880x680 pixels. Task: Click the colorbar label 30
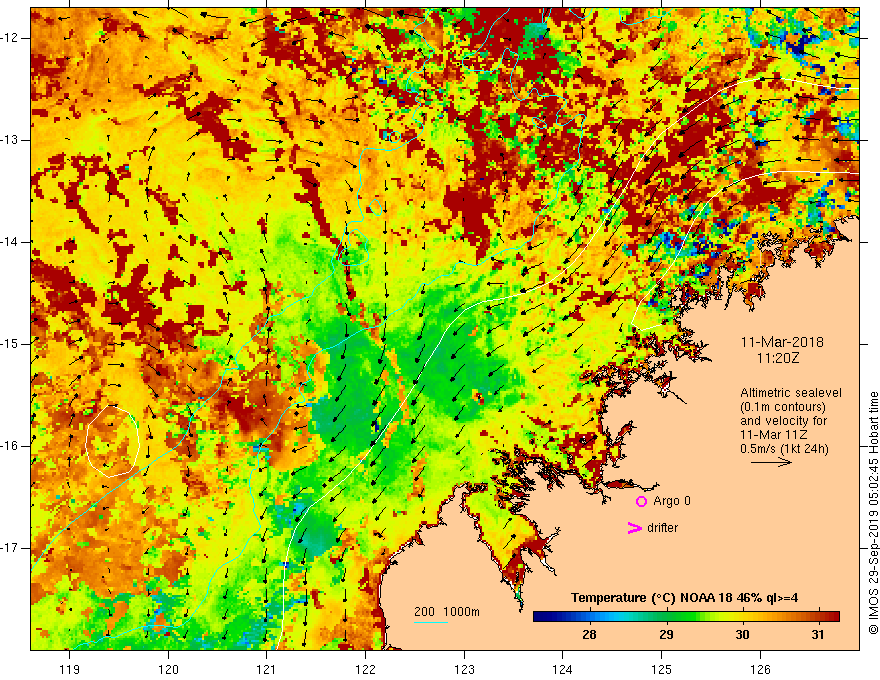pyautogui.click(x=742, y=635)
